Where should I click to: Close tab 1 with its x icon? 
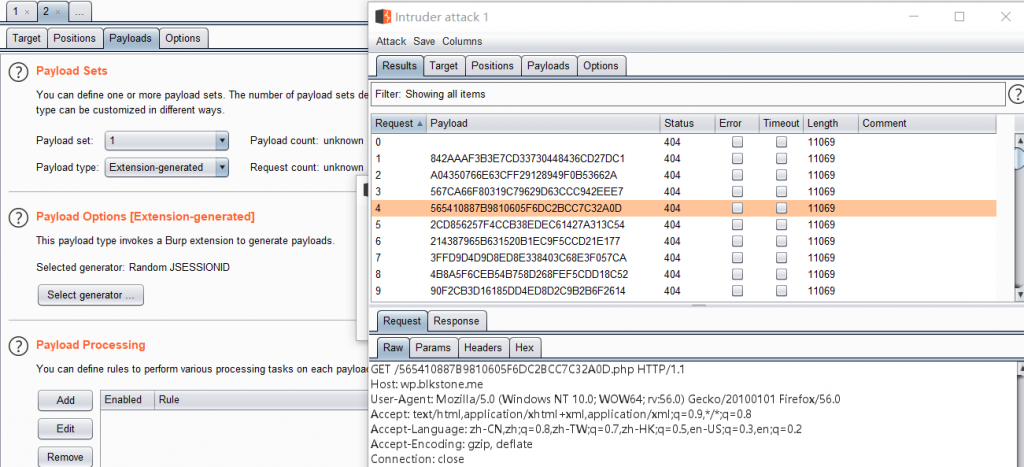coord(26,12)
